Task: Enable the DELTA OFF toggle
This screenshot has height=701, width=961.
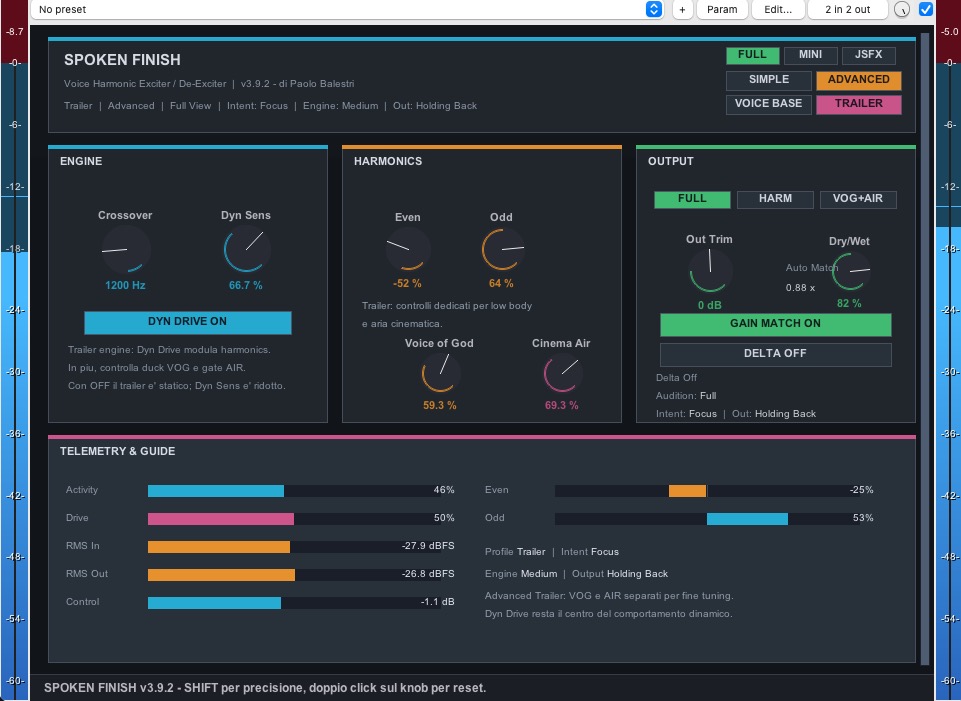Action: tap(775, 354)
